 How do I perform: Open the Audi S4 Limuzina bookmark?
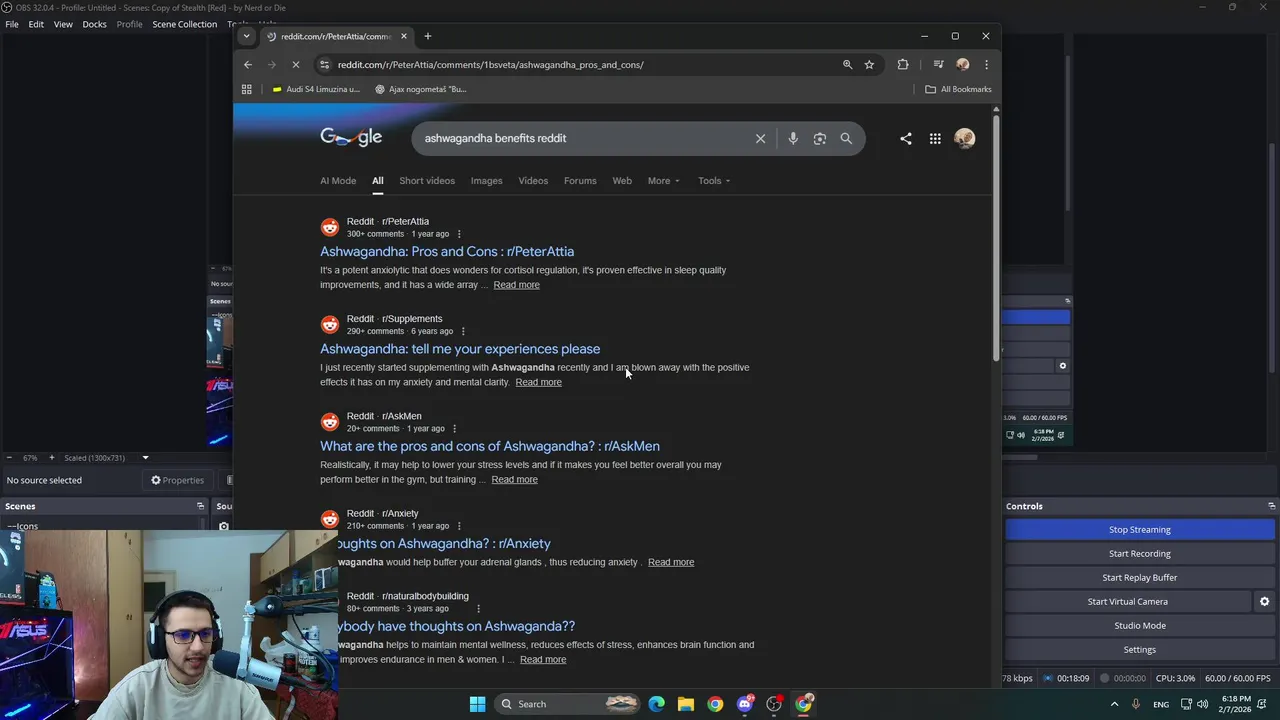(x=316, y=89)
